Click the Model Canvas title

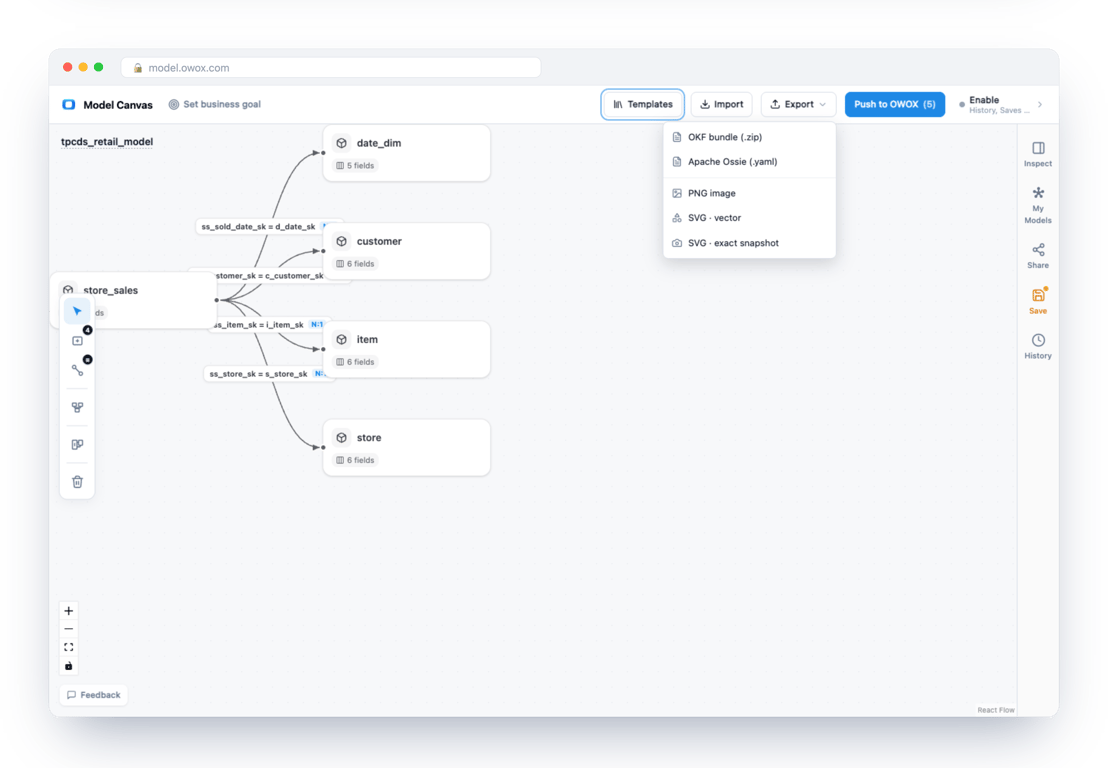click(x=118, y=105)
